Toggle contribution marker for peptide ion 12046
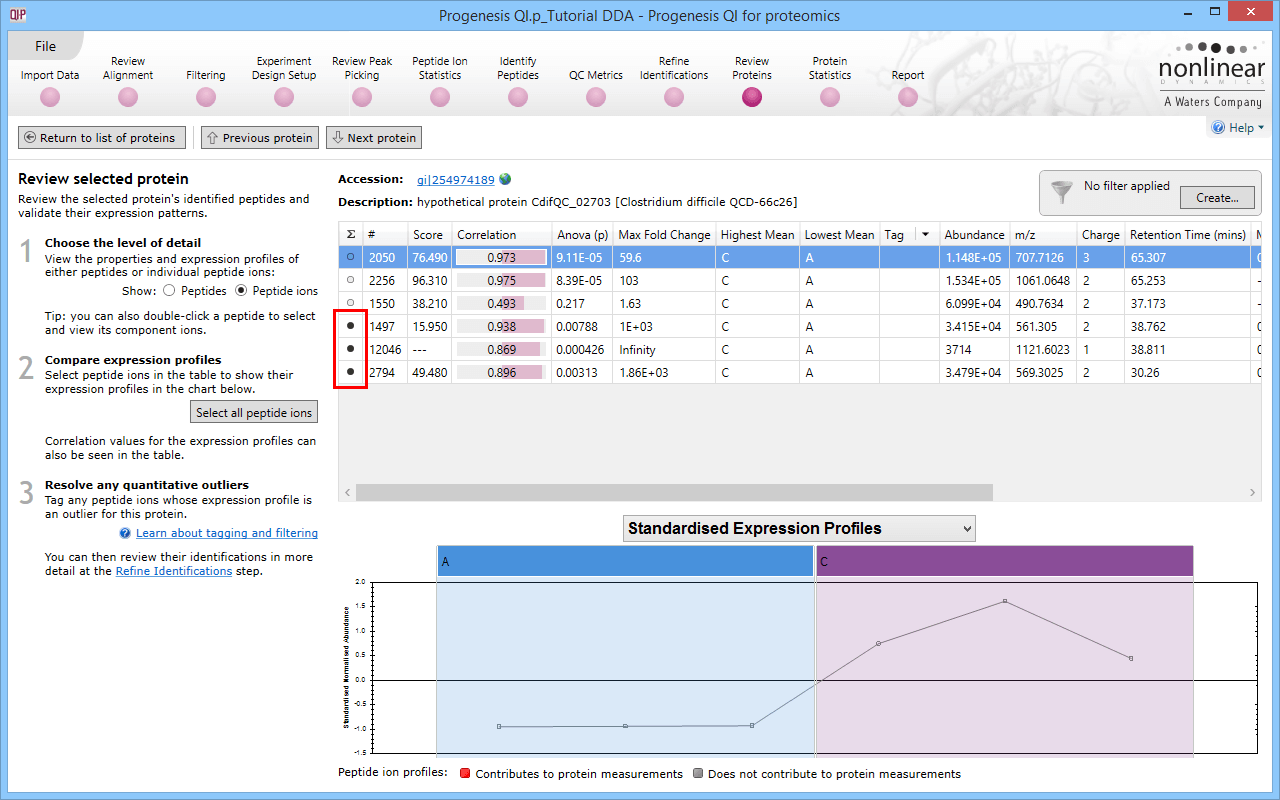Viewport: 1280px width, 800px height. (350, 349)
